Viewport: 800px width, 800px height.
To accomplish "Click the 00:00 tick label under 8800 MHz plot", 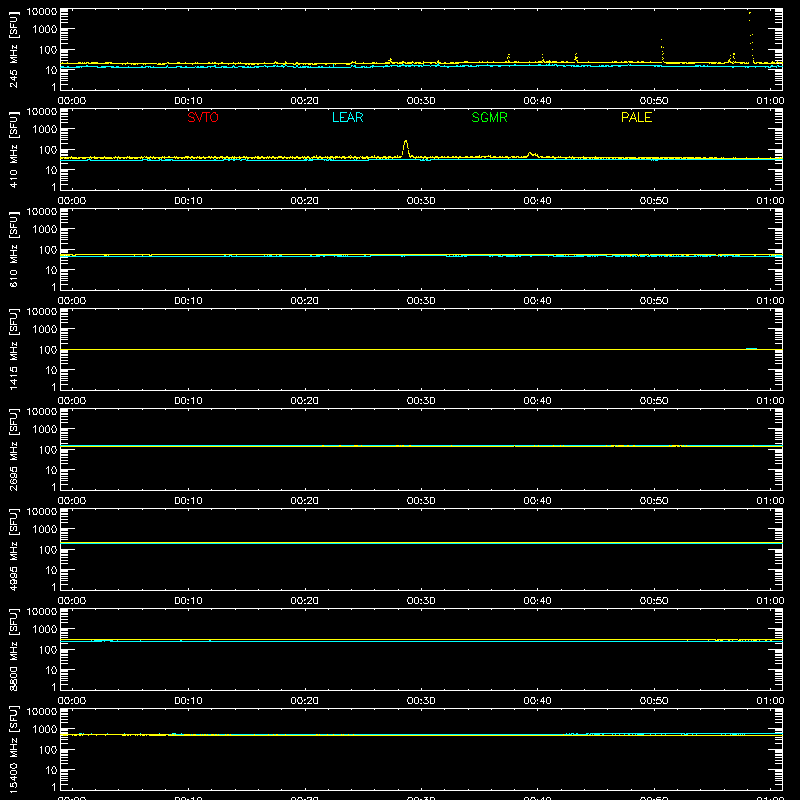I will (72, 701).
